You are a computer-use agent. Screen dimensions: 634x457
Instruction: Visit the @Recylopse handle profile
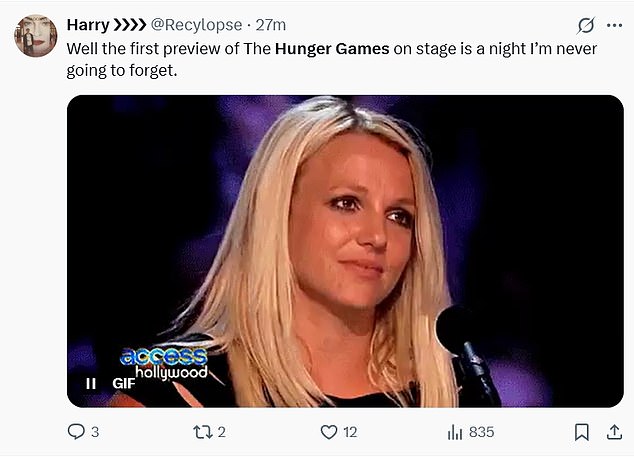pos(196,24)
